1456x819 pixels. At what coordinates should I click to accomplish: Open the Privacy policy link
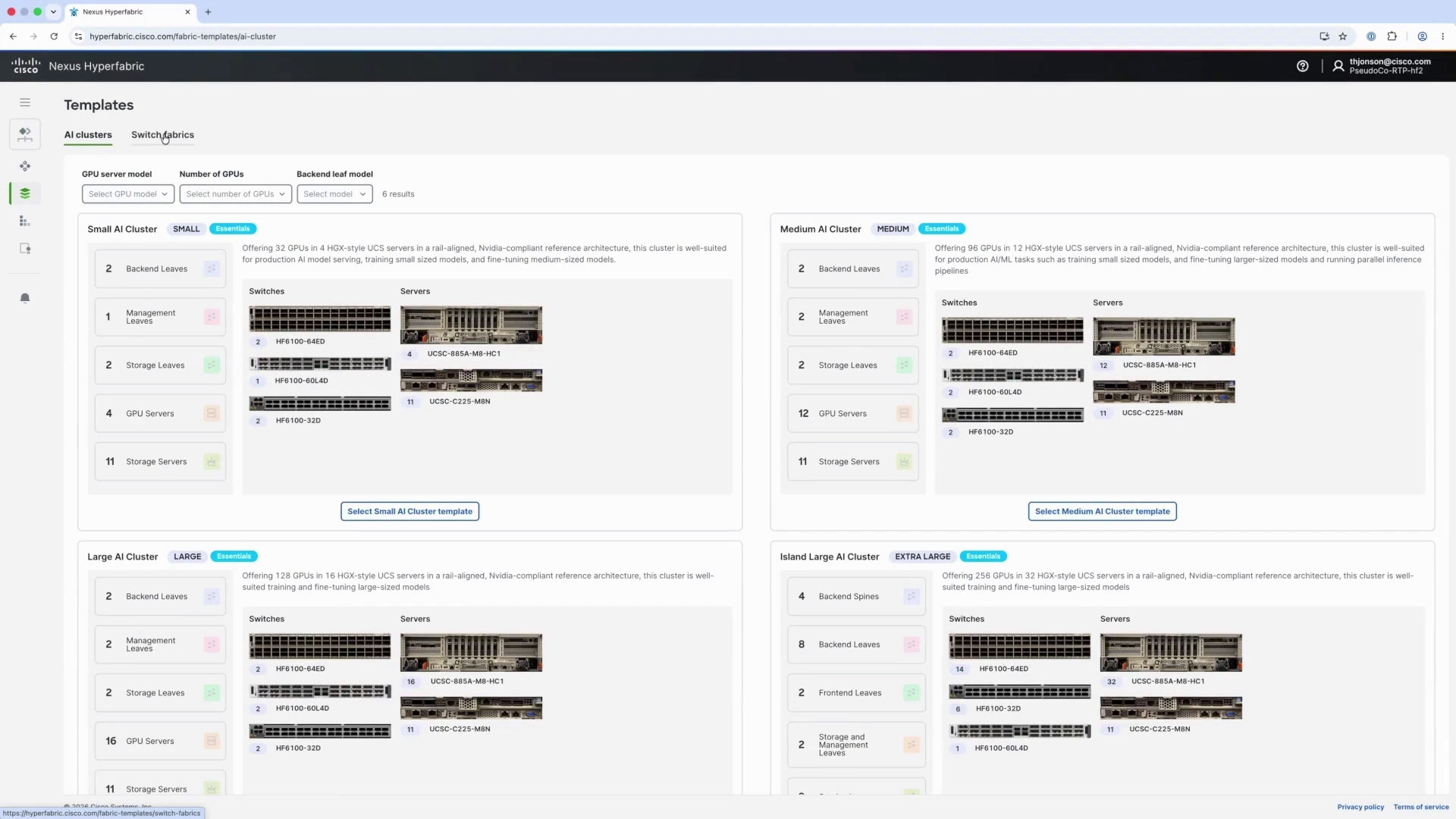point(1360,807)
